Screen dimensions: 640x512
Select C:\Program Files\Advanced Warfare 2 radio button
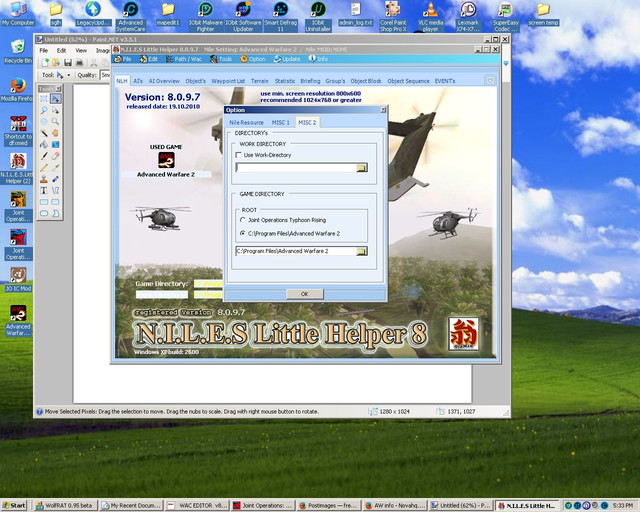point(243,234)
